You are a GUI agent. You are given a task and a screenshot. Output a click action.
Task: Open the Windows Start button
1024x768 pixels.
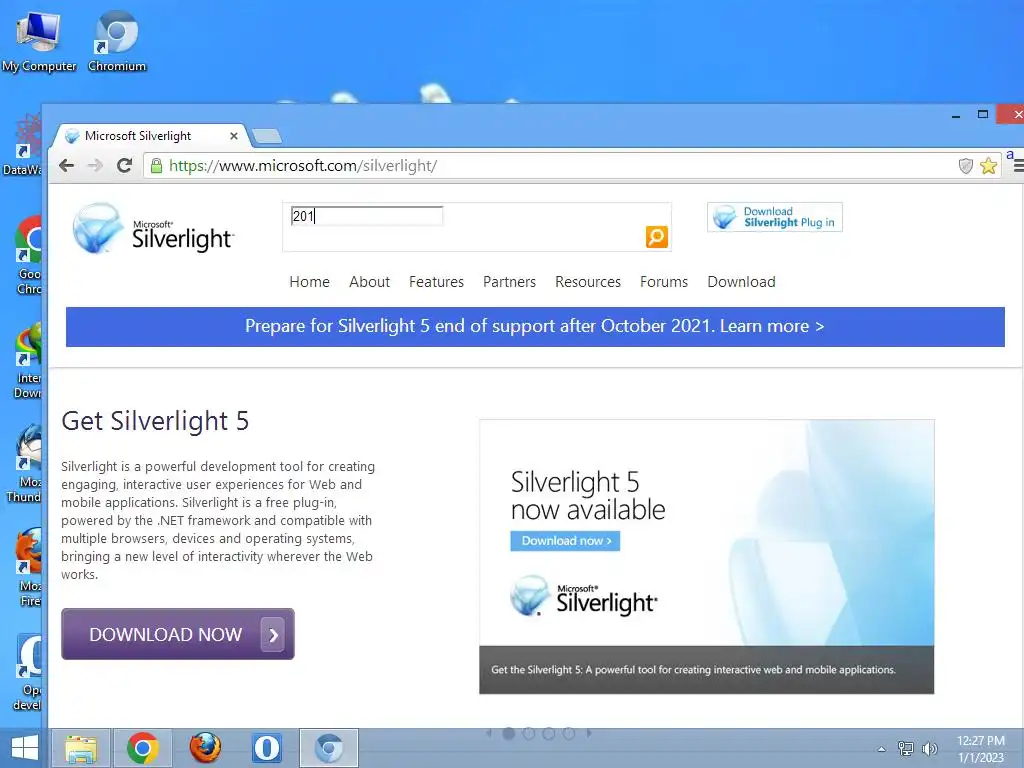25,748
